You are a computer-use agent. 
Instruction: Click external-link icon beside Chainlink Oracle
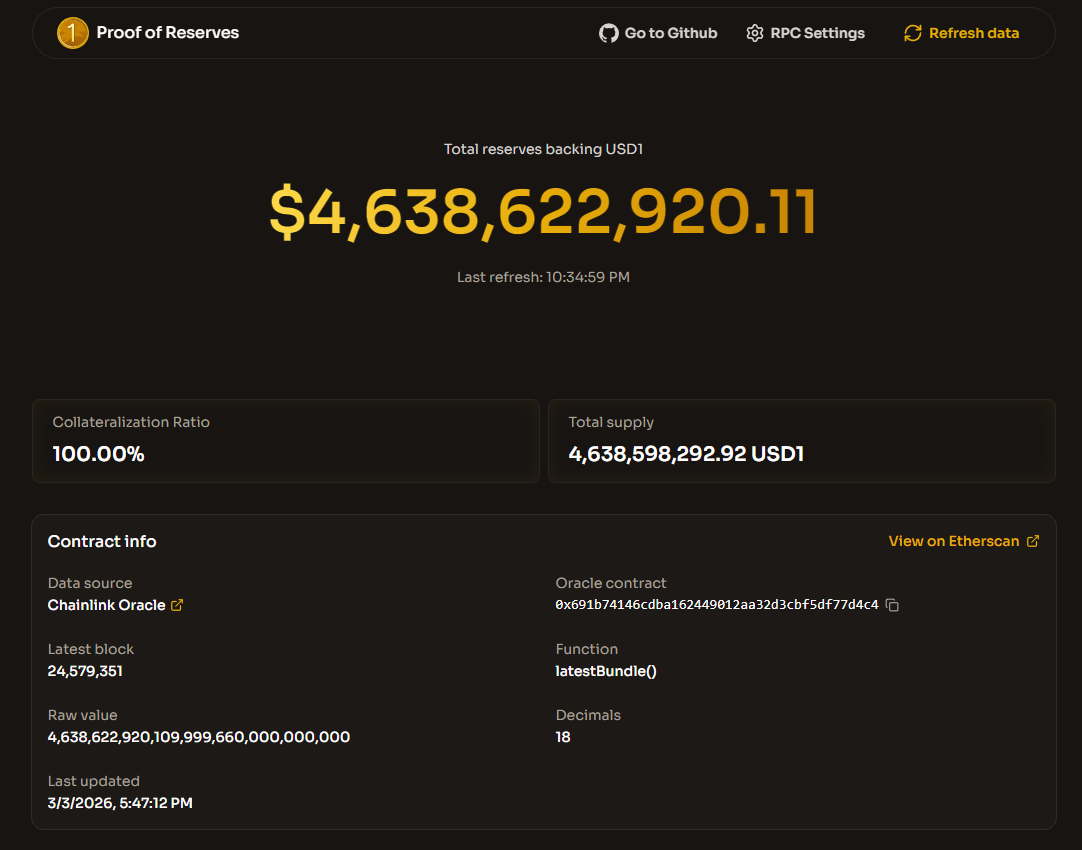click(x=177, y=605)
